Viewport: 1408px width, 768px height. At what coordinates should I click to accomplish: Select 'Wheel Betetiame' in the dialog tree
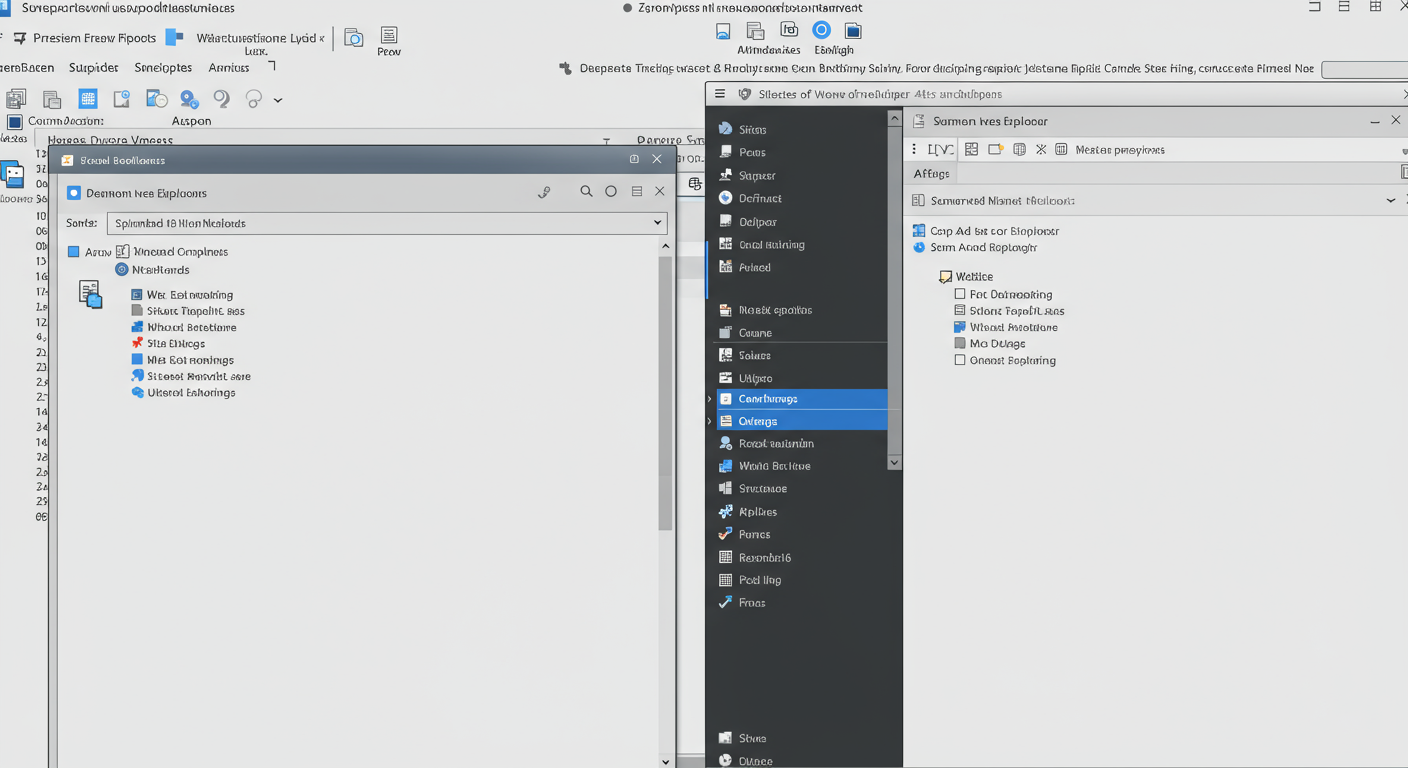(x=191, y=327)
